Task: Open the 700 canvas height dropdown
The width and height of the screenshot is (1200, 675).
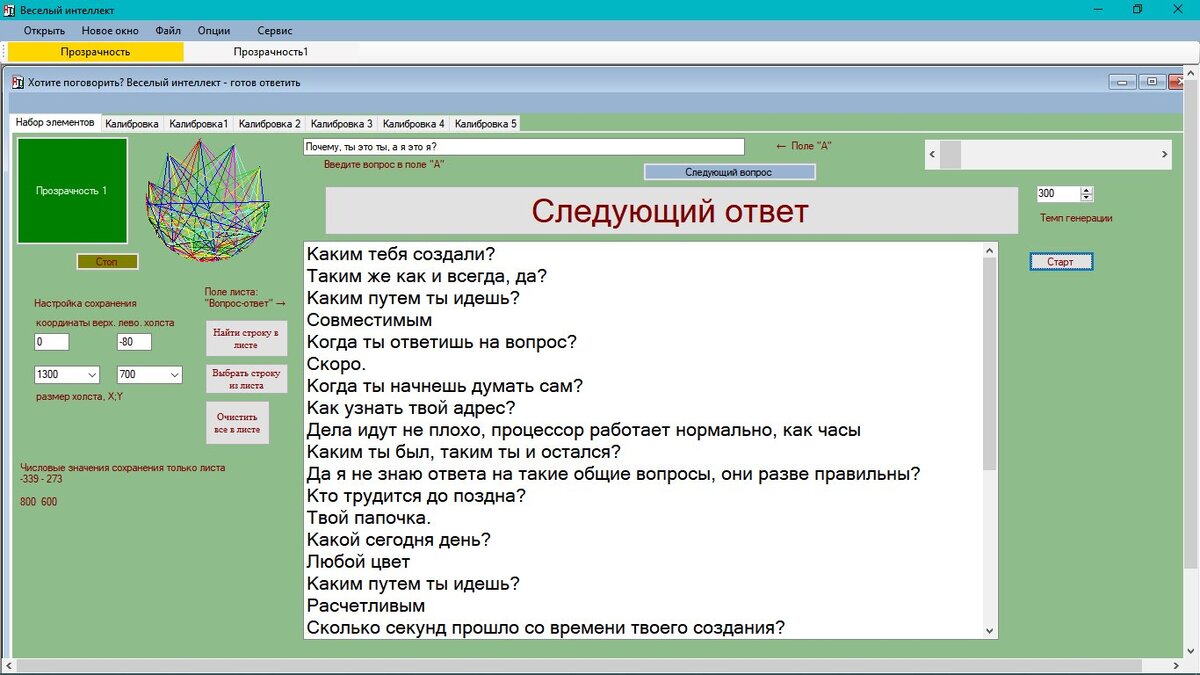Action: [174, 374]
